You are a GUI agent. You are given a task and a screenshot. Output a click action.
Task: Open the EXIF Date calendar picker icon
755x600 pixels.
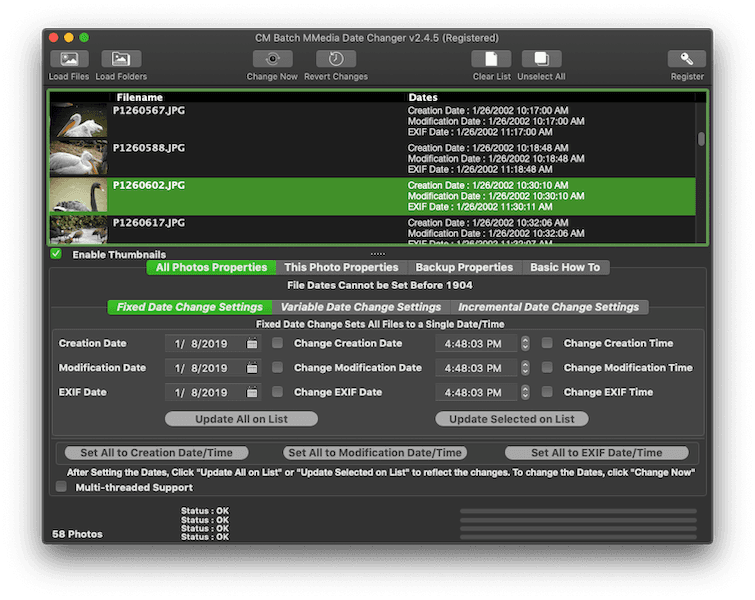click(252, 392)
